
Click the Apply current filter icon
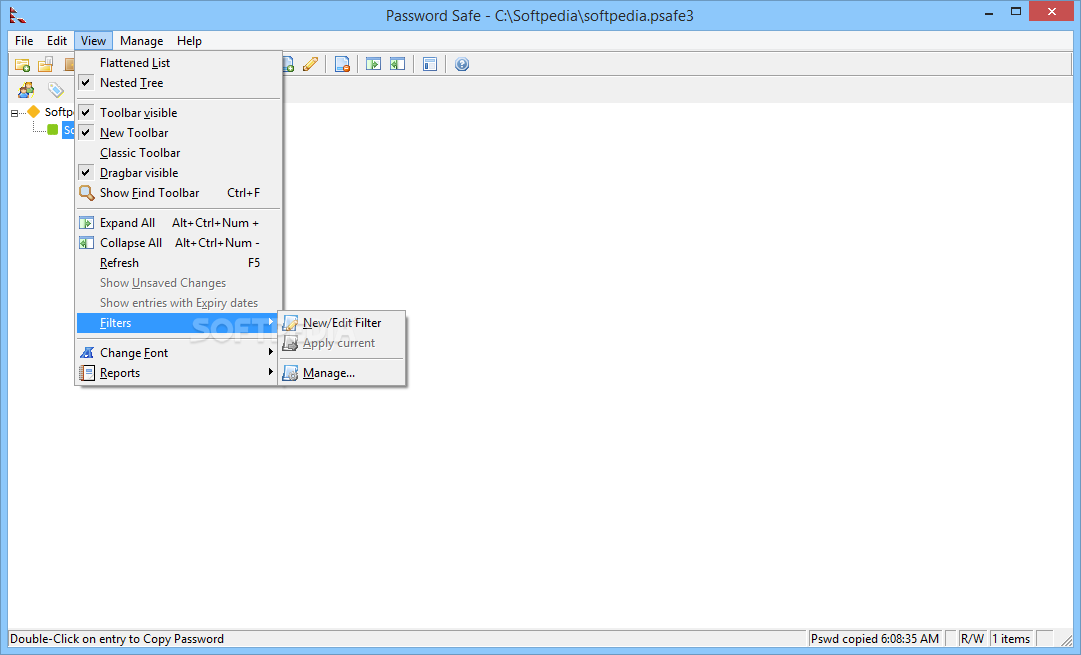[290, 343]
